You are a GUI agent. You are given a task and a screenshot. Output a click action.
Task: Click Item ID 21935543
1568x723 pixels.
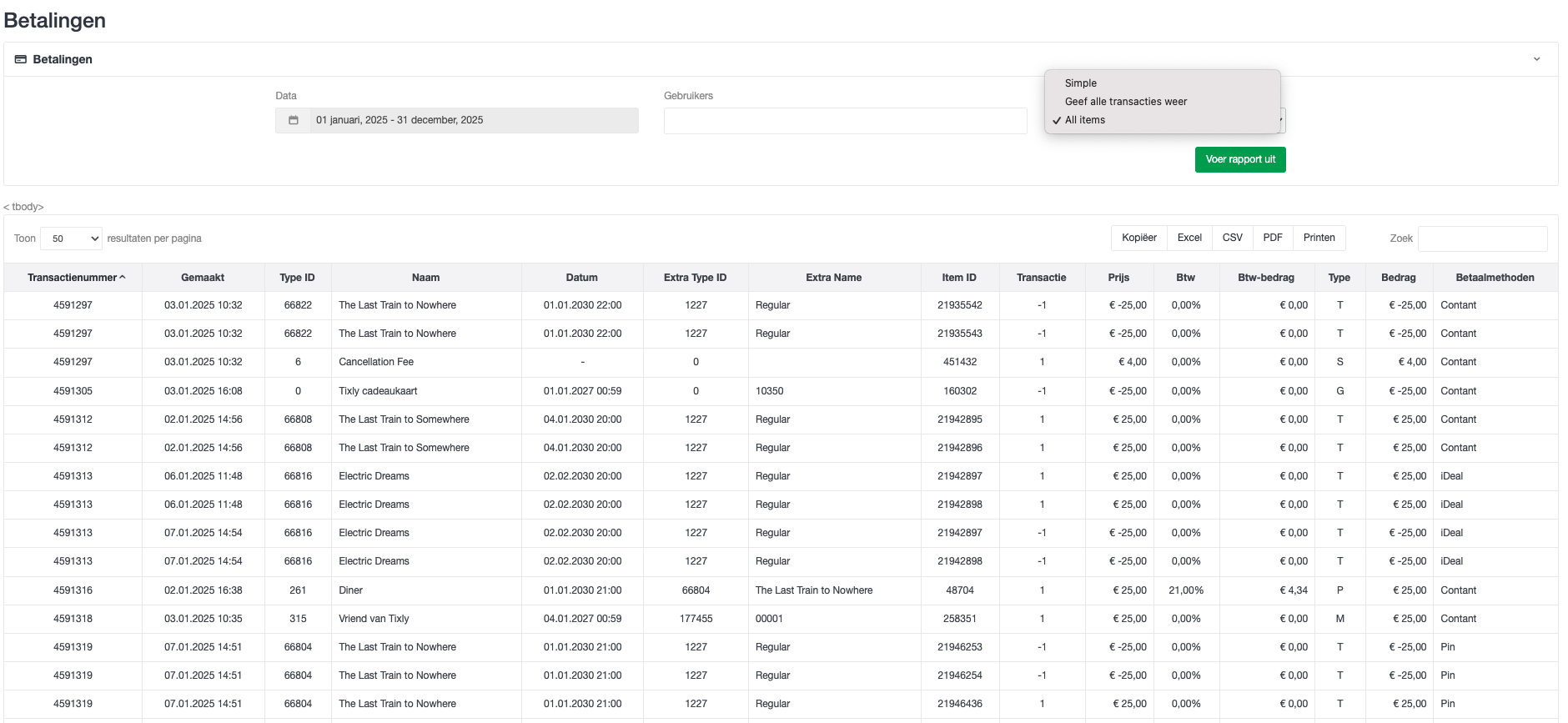tap(960, 334)
